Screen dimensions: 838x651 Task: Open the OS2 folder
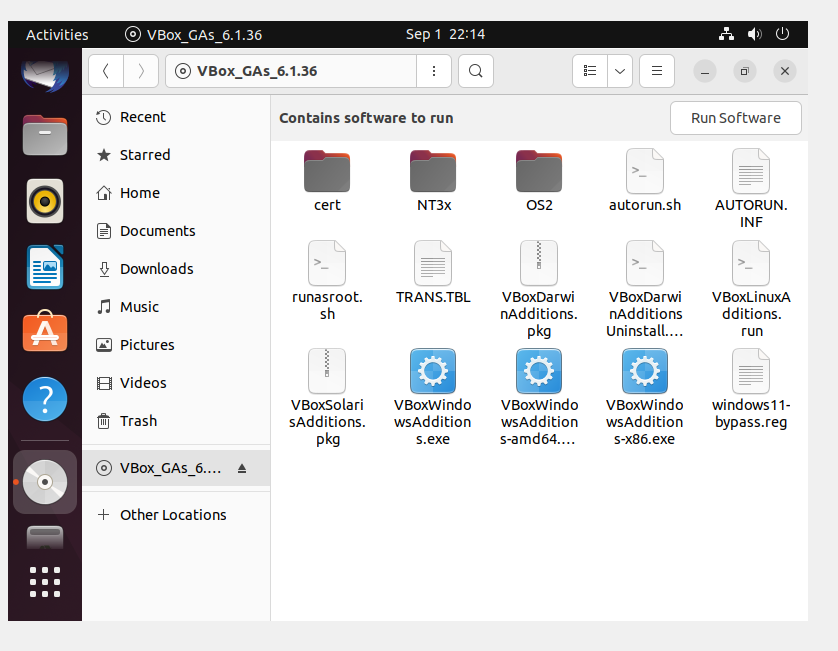(x=539, y=182)
